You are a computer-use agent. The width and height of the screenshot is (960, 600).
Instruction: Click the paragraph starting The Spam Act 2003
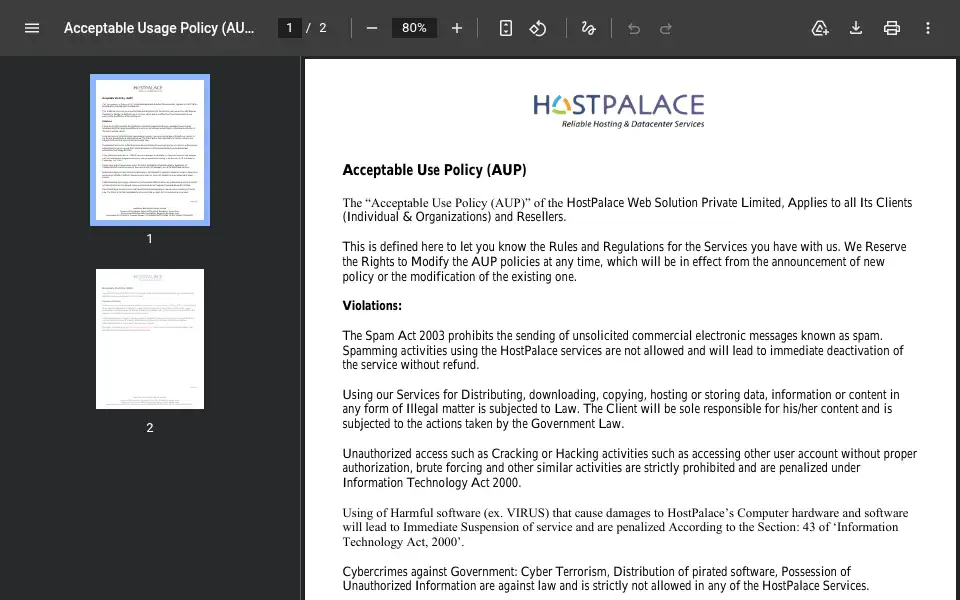point(623,350)
